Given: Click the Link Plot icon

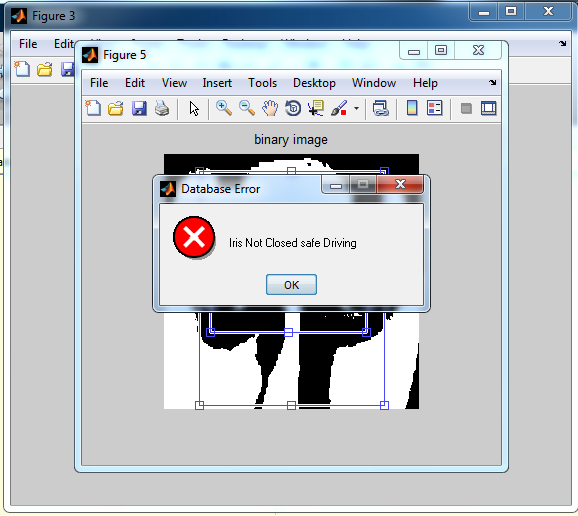Looking at the screenshot, I should (x=380, y=108).
